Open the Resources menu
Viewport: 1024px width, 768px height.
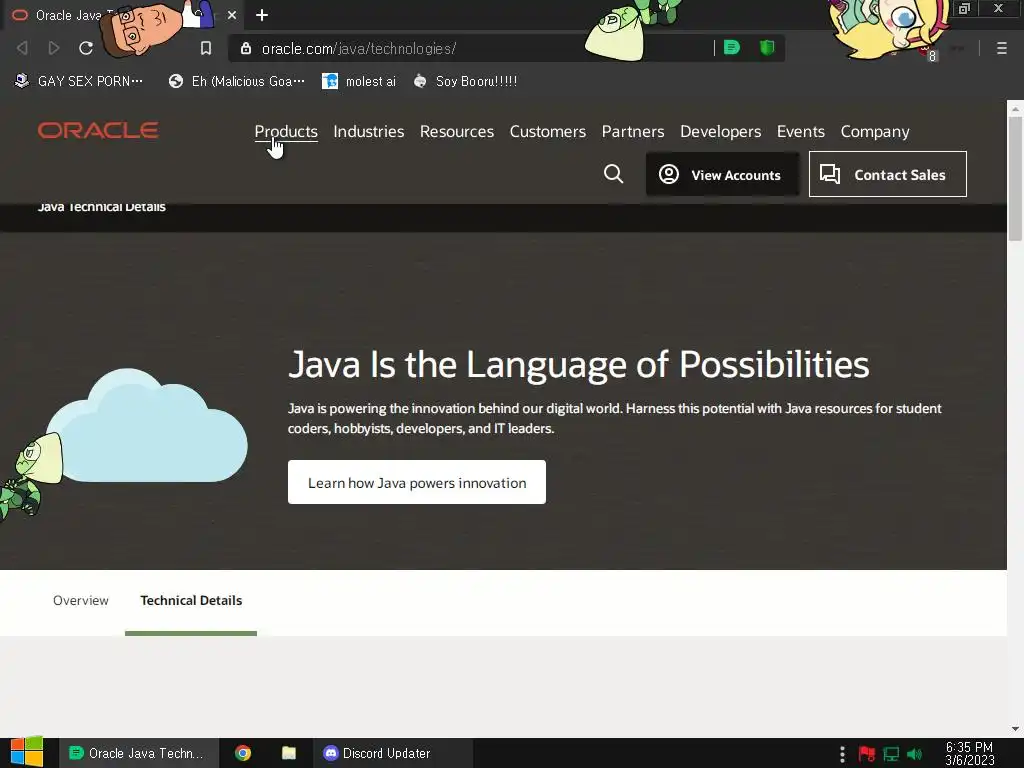coord(456,131)
